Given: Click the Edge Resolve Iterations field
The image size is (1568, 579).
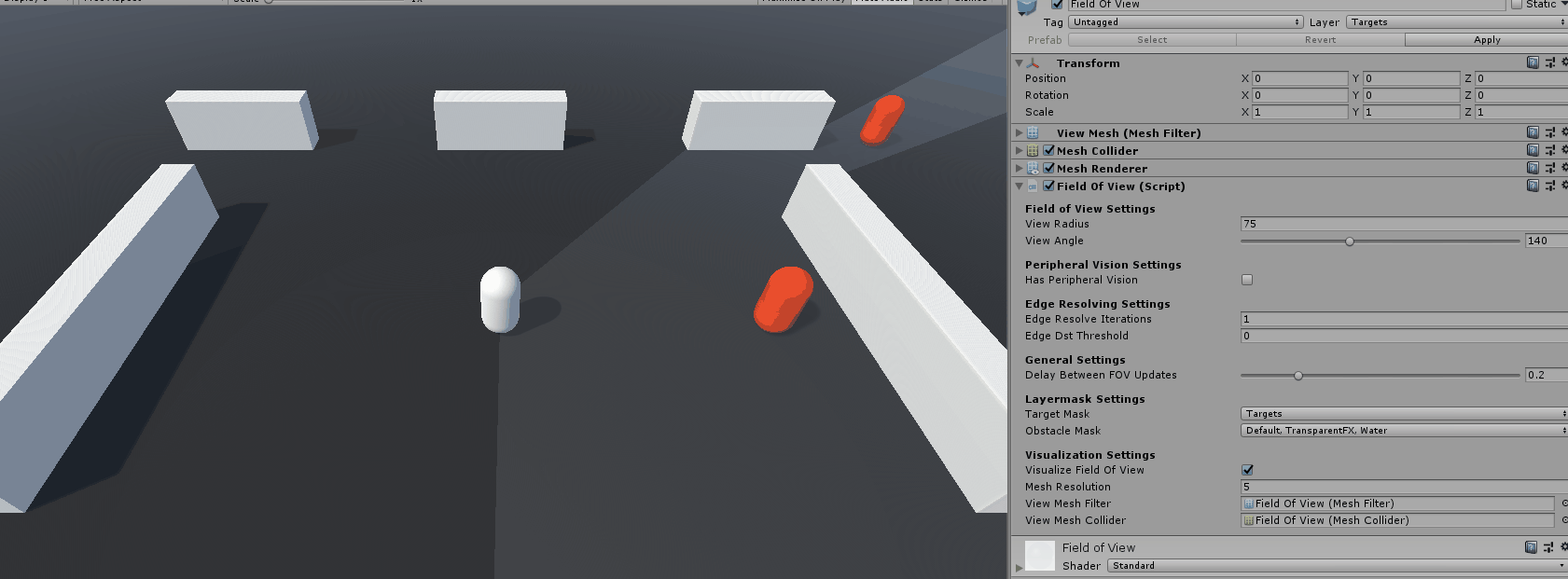Looking at the screenshot, I should [1404, 319].
